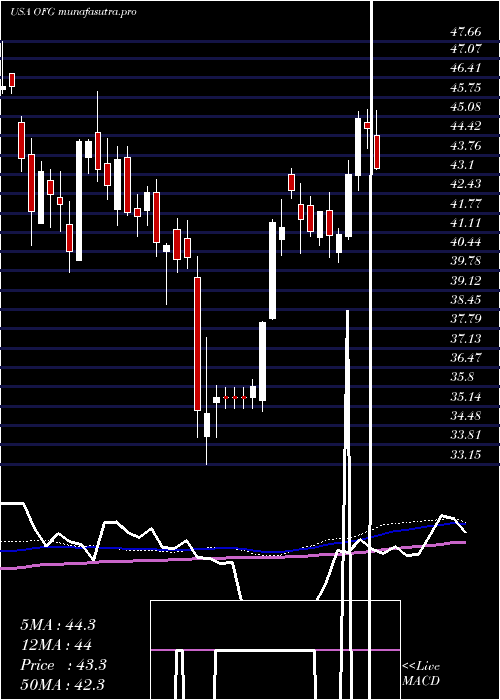
Task: Click the 47.07 price axis label
Action: 466,49
